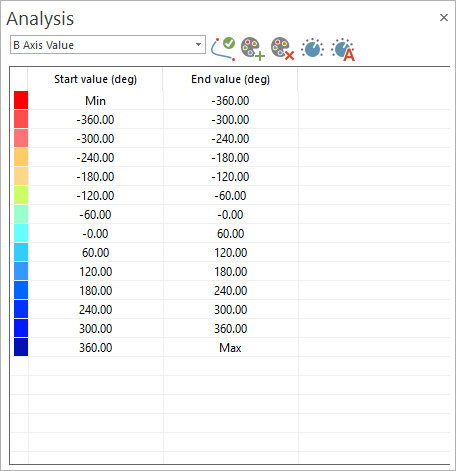Pick the cyan swatch for -0.00 start row

click(x=21, y=233)
